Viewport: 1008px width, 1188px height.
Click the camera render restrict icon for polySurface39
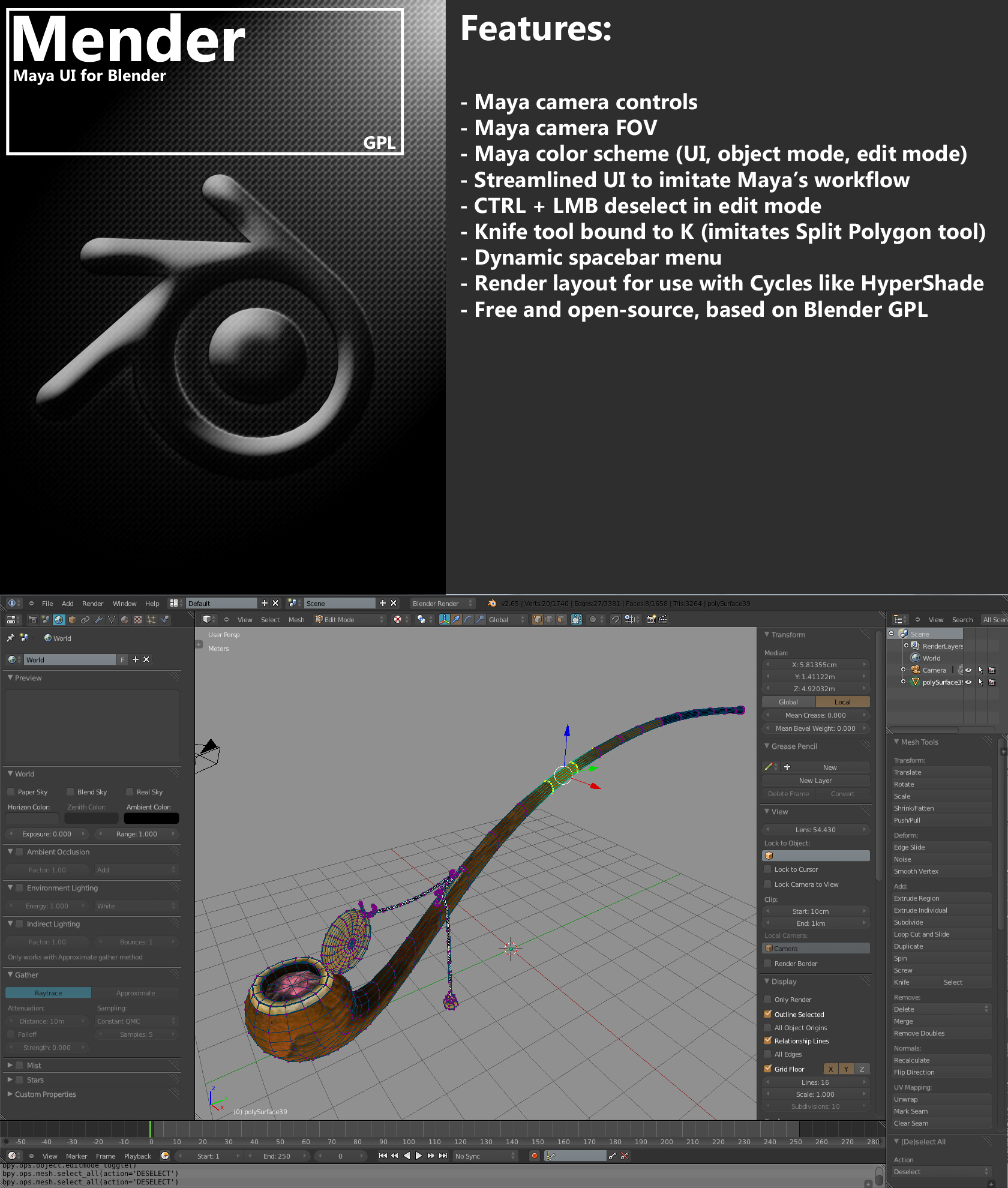coord(992,682)
